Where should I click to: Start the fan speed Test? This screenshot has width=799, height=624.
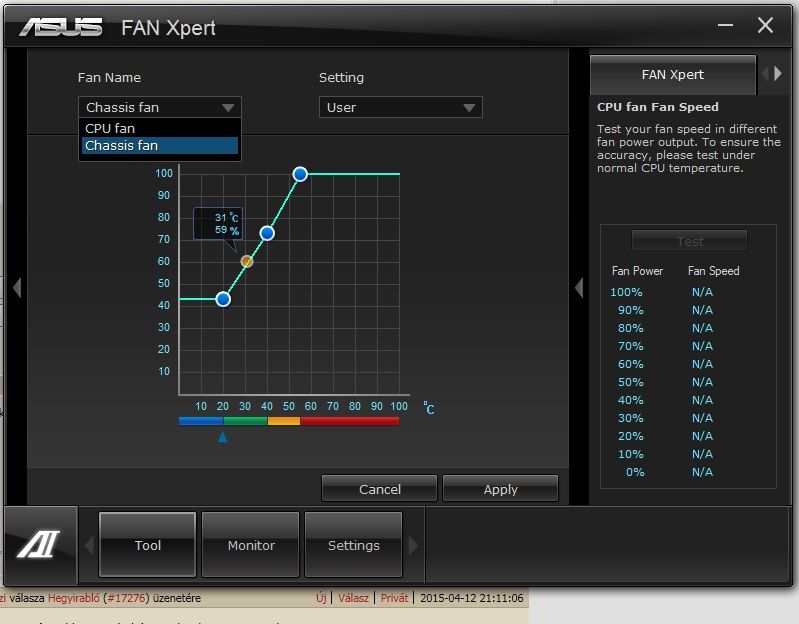pyautogui.click(x=689, y=240)
